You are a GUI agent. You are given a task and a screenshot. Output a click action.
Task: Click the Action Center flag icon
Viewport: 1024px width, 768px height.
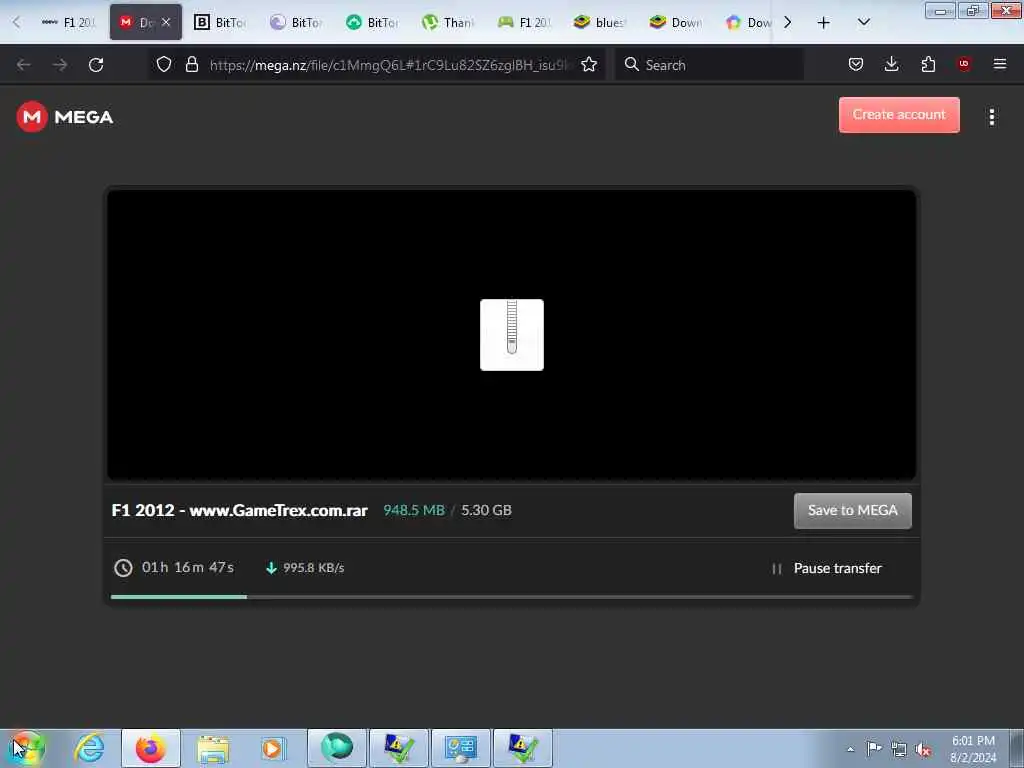coord(874,749)
